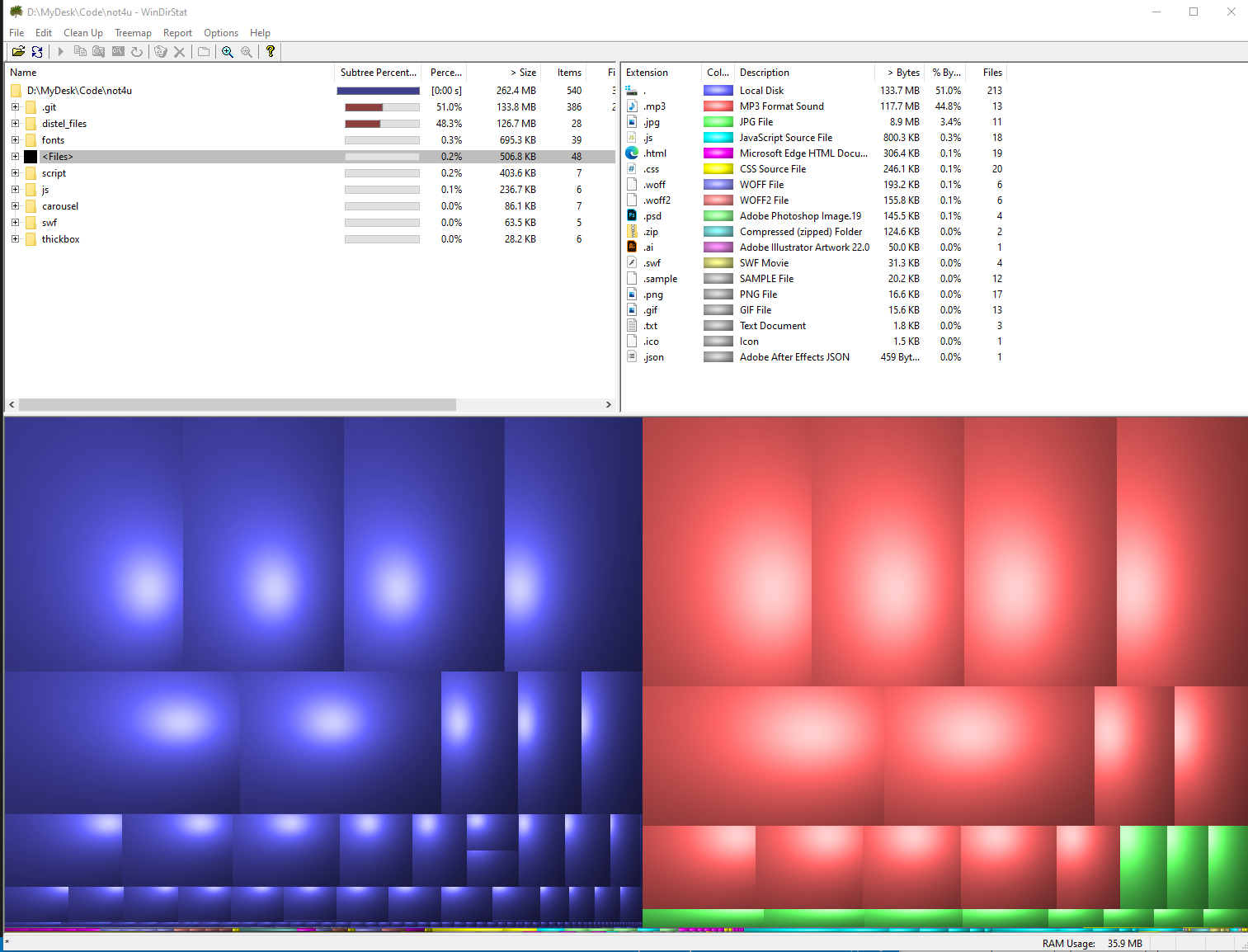Expand the distel_files folder node

point(15,124)
